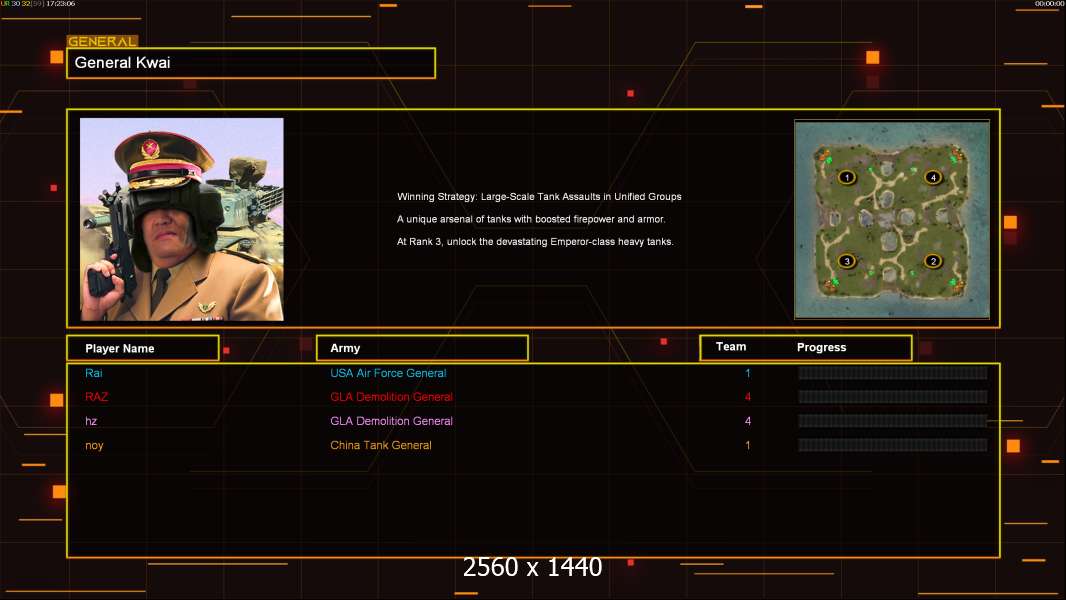The width and height of the screenshot is (1066, 600).
Task: Click the unique arsenal of tanks line
Action: click(x=531, y=219)
